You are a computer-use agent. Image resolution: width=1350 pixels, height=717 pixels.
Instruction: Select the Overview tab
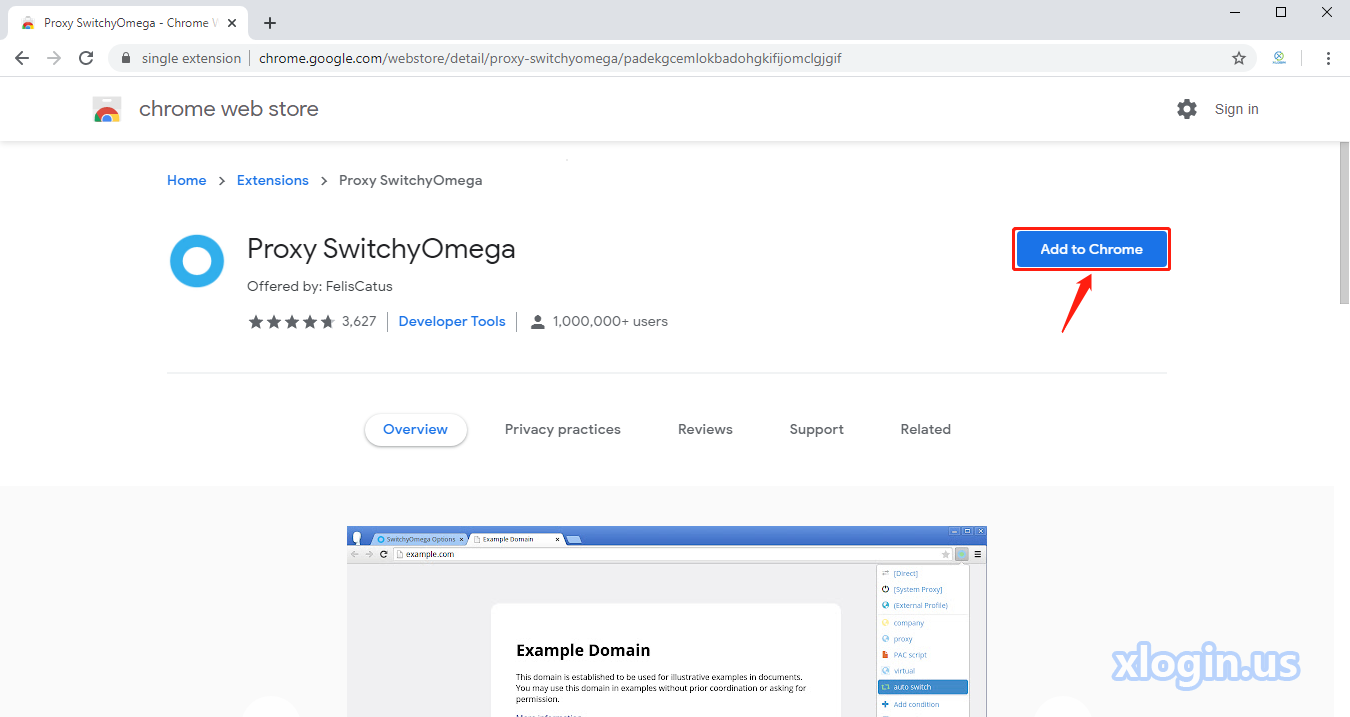pos(415,429)
